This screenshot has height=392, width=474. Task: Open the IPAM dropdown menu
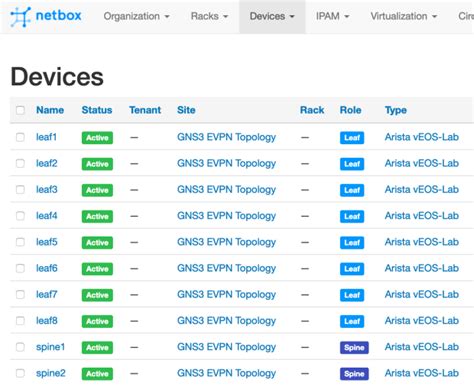tap(332, 16)
